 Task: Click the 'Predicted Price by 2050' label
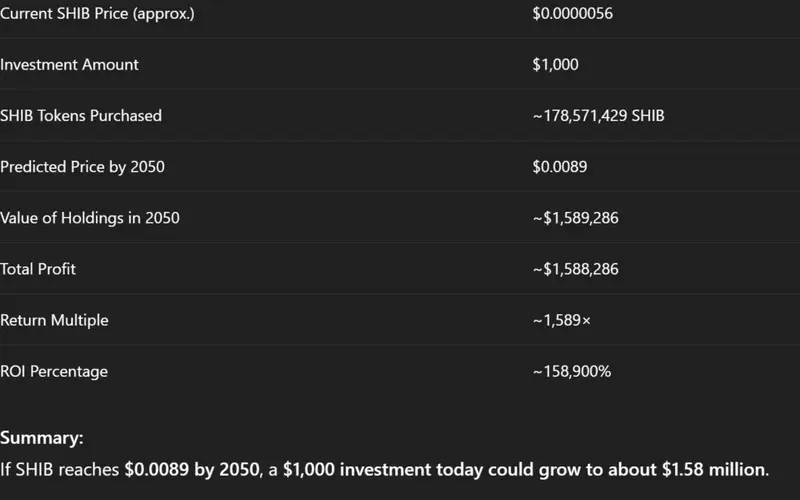83,167
